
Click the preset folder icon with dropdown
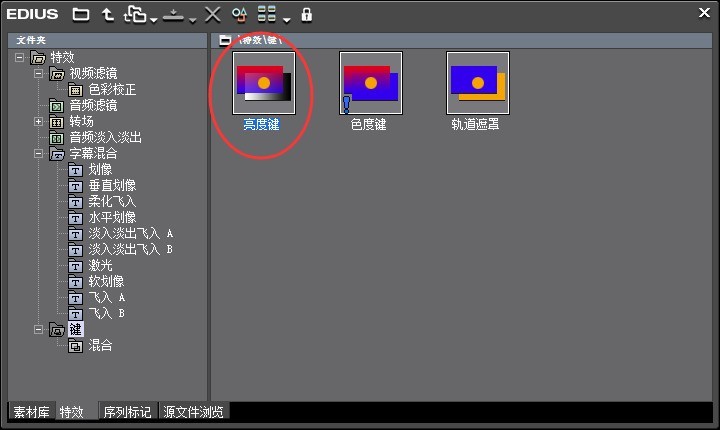point(135,14)
